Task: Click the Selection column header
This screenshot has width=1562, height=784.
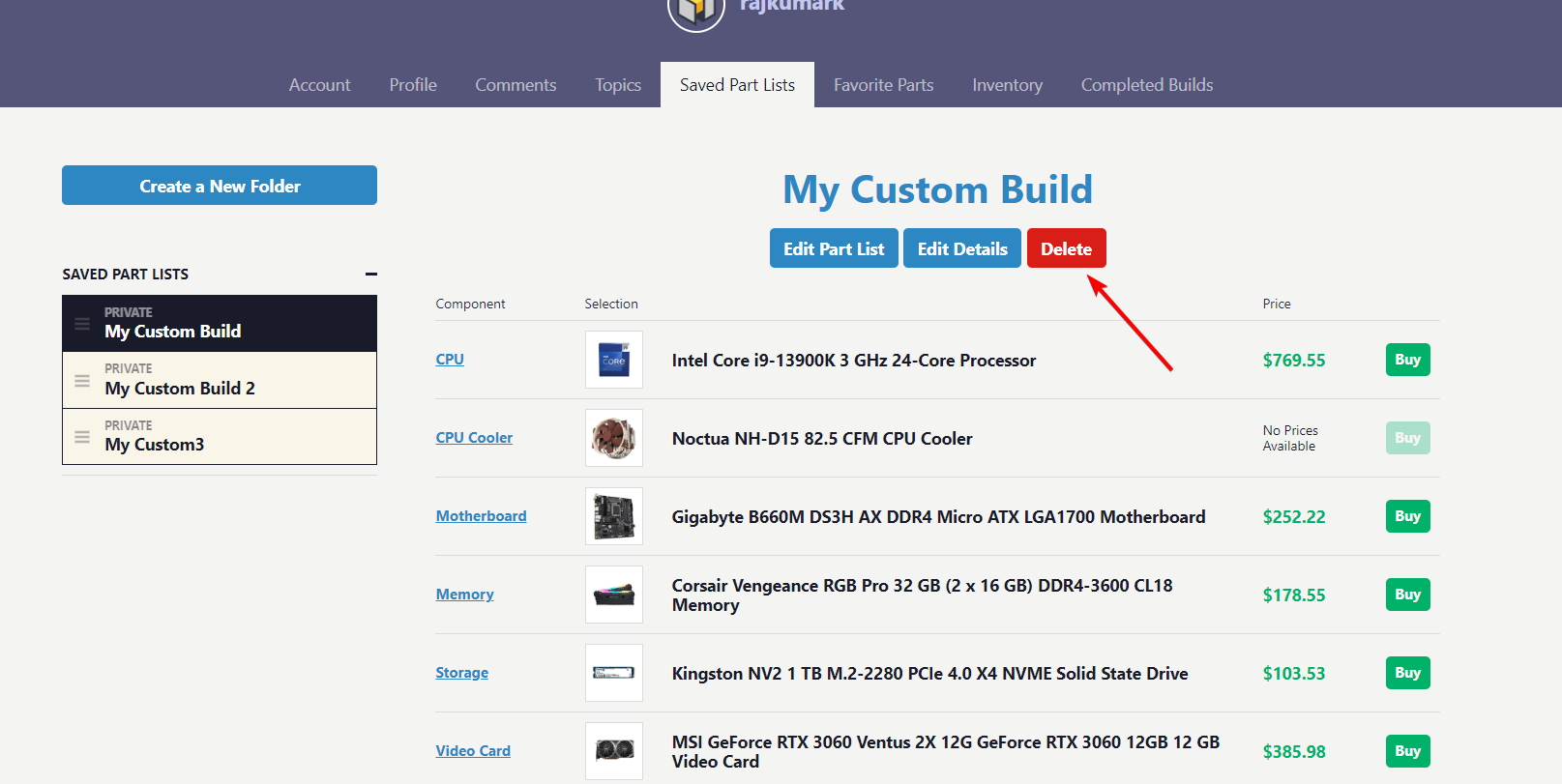Action: click(x=611, y=304)
